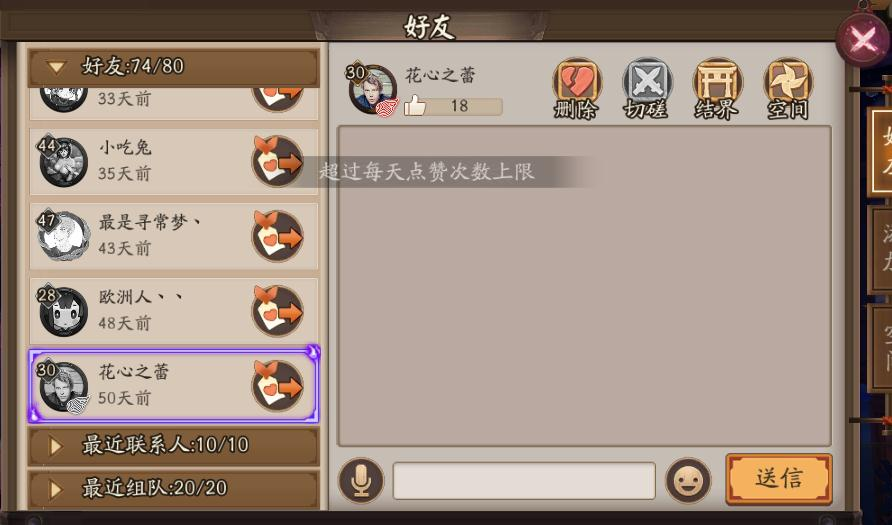The width and height of the screenshot is (892, 525).
Task: Click the 送信 send button
Action: tap(779, 479)
